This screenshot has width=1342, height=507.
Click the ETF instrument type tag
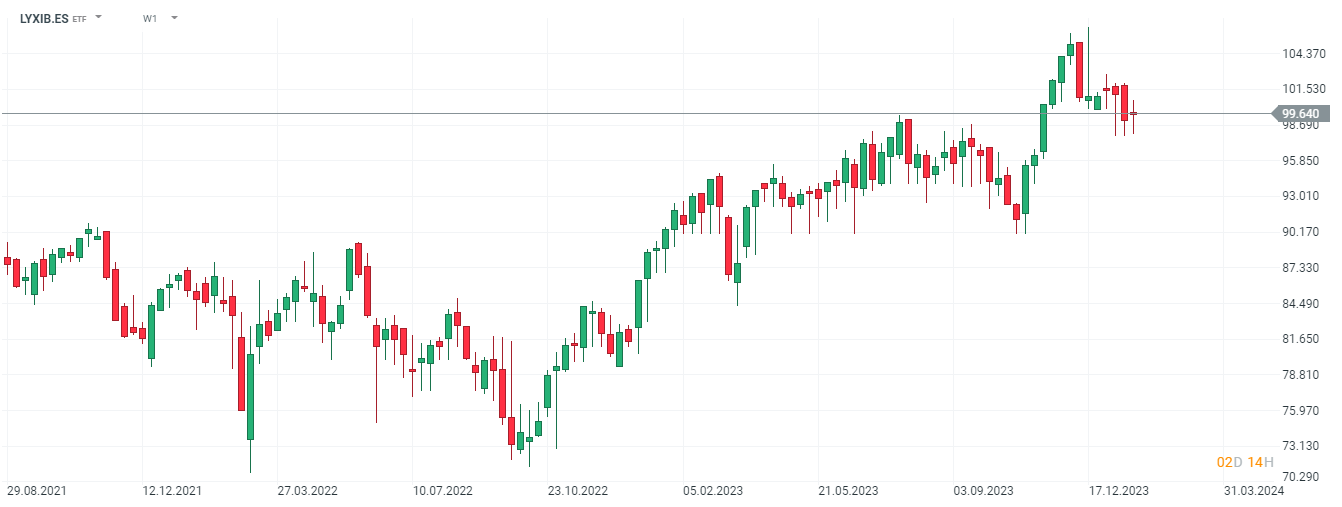click(80, 19)
